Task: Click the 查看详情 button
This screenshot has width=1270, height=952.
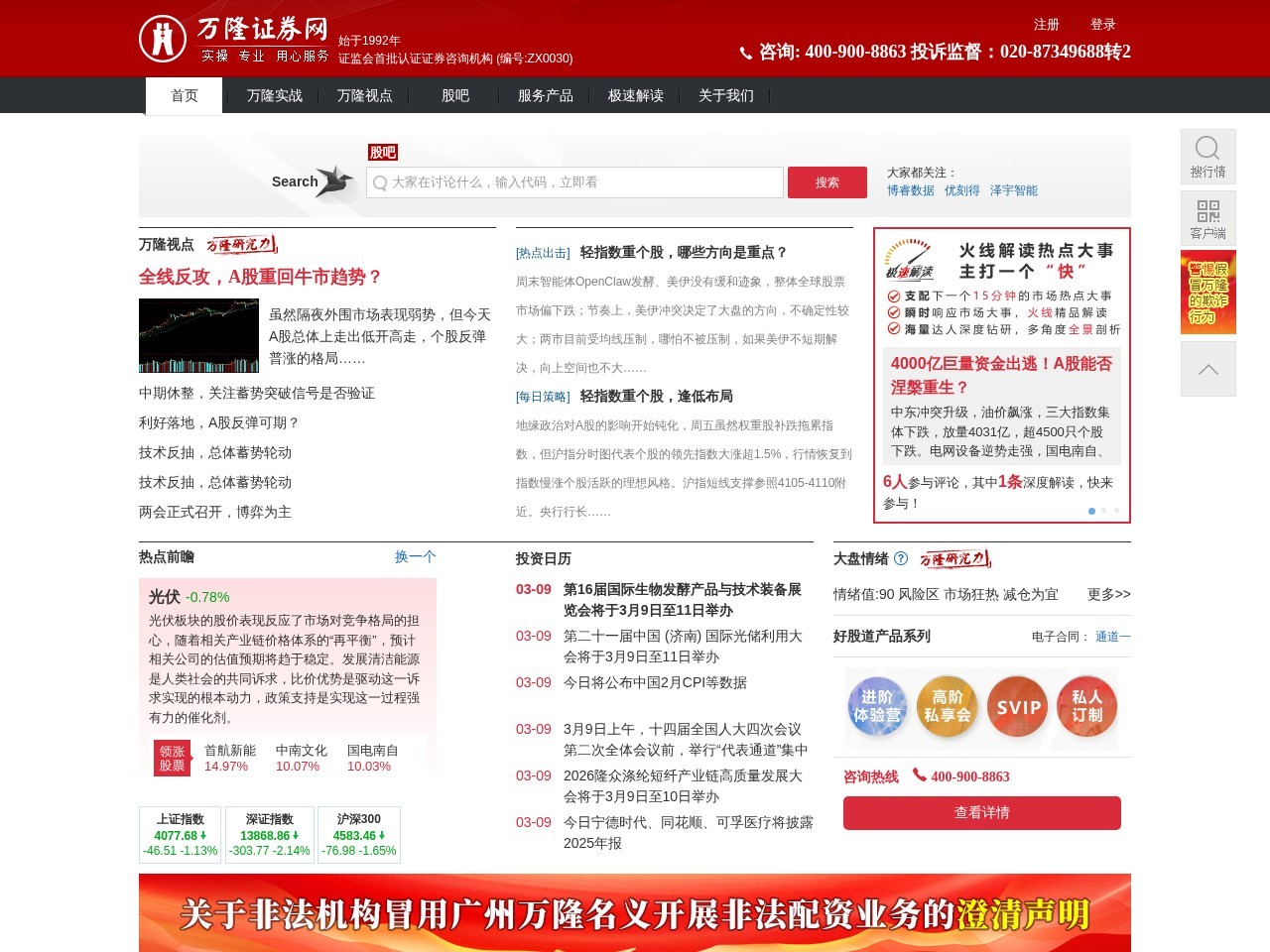Action: click(x=981, y=812)
